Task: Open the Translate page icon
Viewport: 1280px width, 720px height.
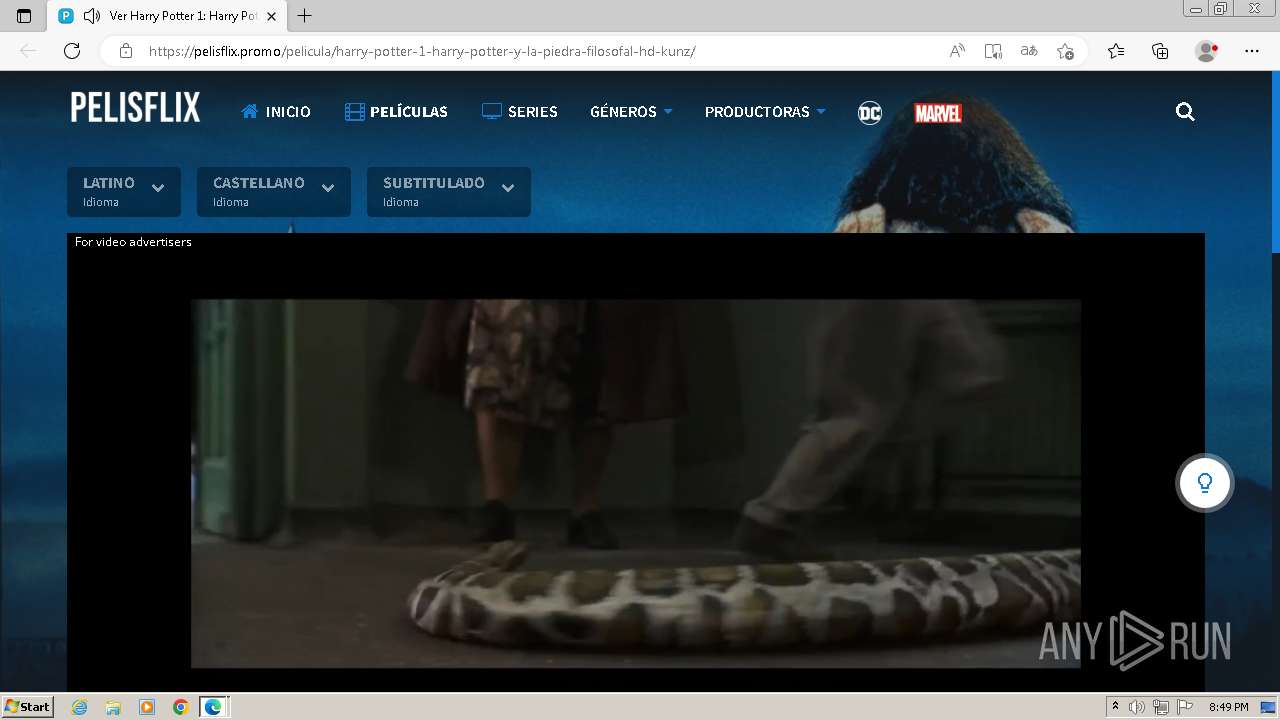Action: [x=1029, y=51]
